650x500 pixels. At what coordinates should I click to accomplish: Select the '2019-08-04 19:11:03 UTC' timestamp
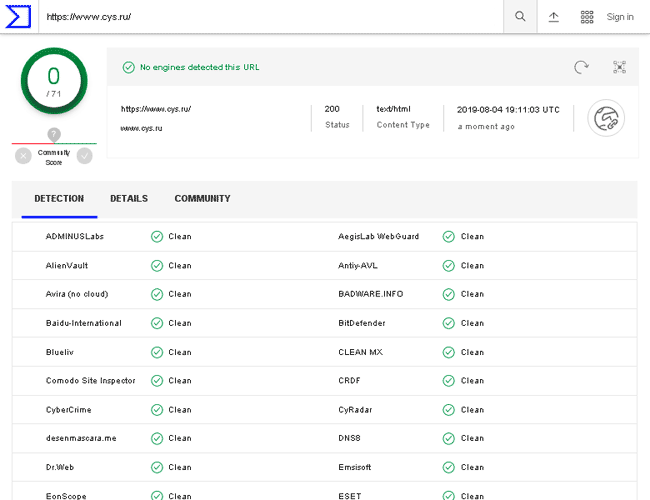[x=508, y=110]
